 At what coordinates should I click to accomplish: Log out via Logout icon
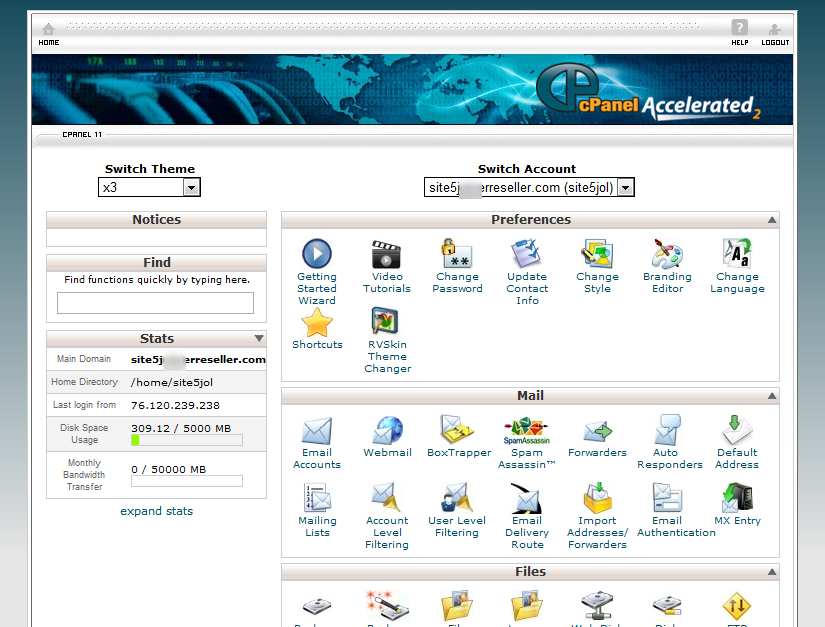pyautogui.click(x=775, y=34)
